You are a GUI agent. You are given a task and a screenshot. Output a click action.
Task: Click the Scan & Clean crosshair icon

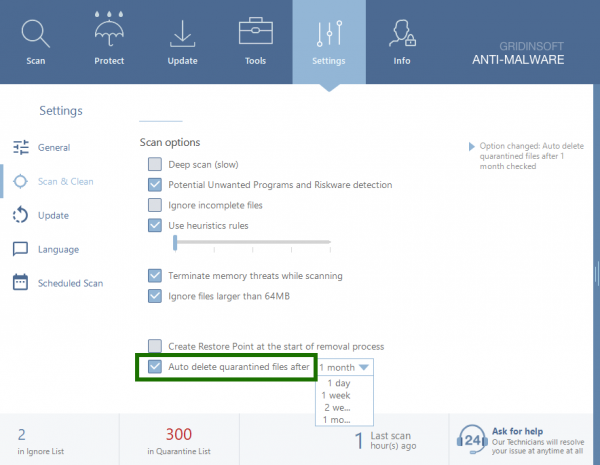pyautogui.click(x=20, y=181)
